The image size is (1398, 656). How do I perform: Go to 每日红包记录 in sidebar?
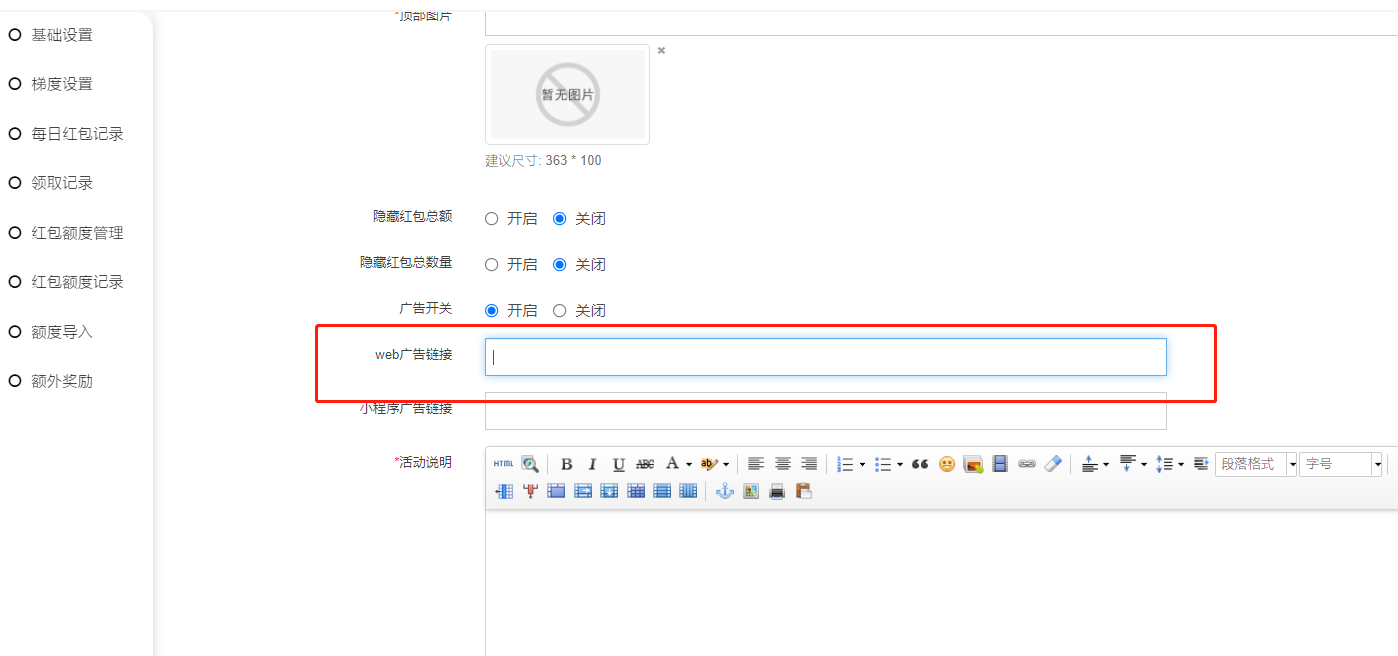[x=77, y=134]
